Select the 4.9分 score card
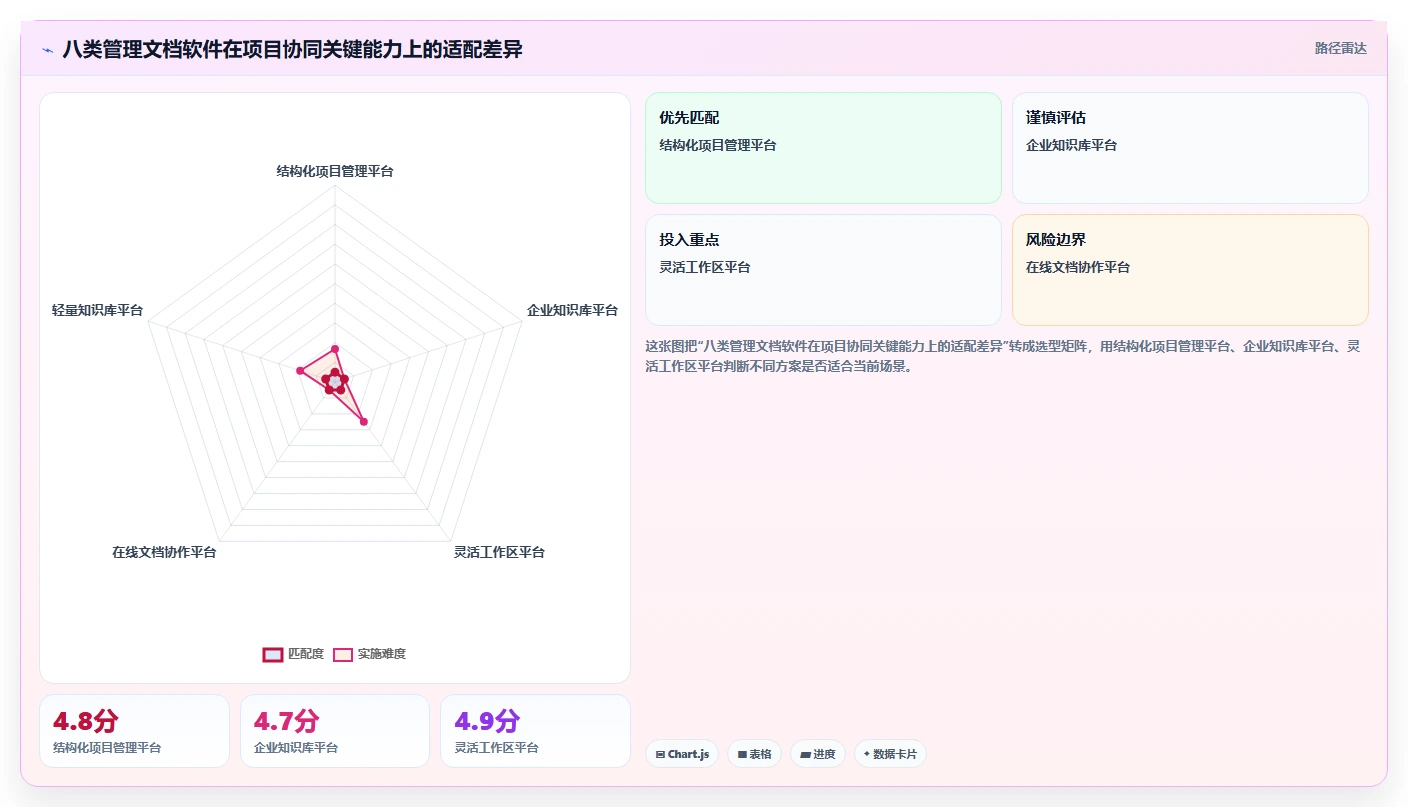This screenshot has width=1408, height=807. pyautogui.click(x=535, y=731)
